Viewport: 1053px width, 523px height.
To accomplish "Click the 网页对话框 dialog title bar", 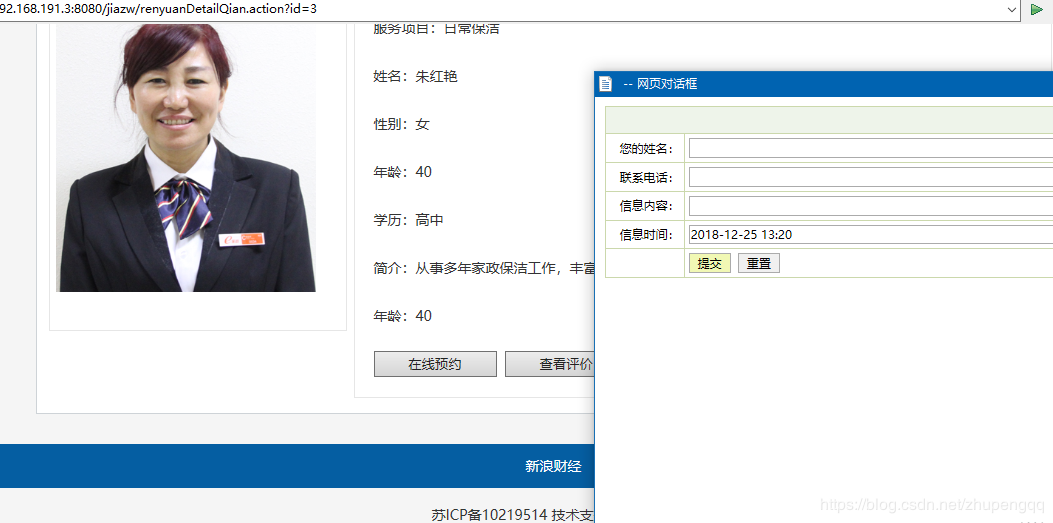I will 824,84.
